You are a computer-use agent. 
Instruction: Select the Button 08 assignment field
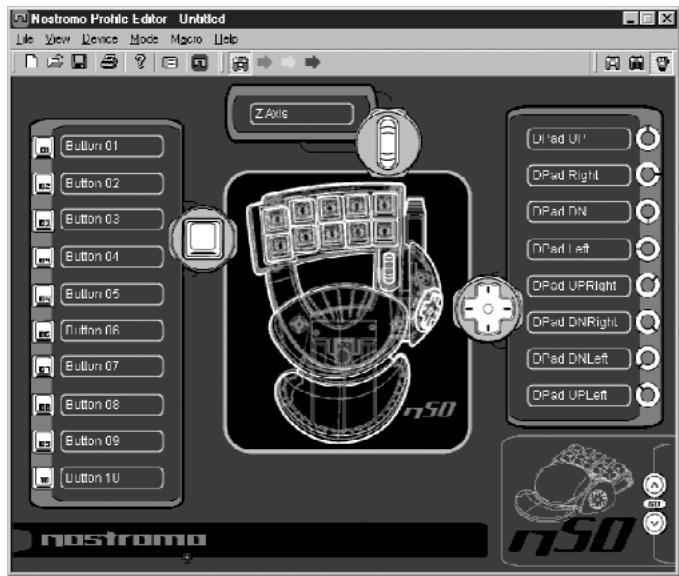pyautogui.click(x=112, y=405)
